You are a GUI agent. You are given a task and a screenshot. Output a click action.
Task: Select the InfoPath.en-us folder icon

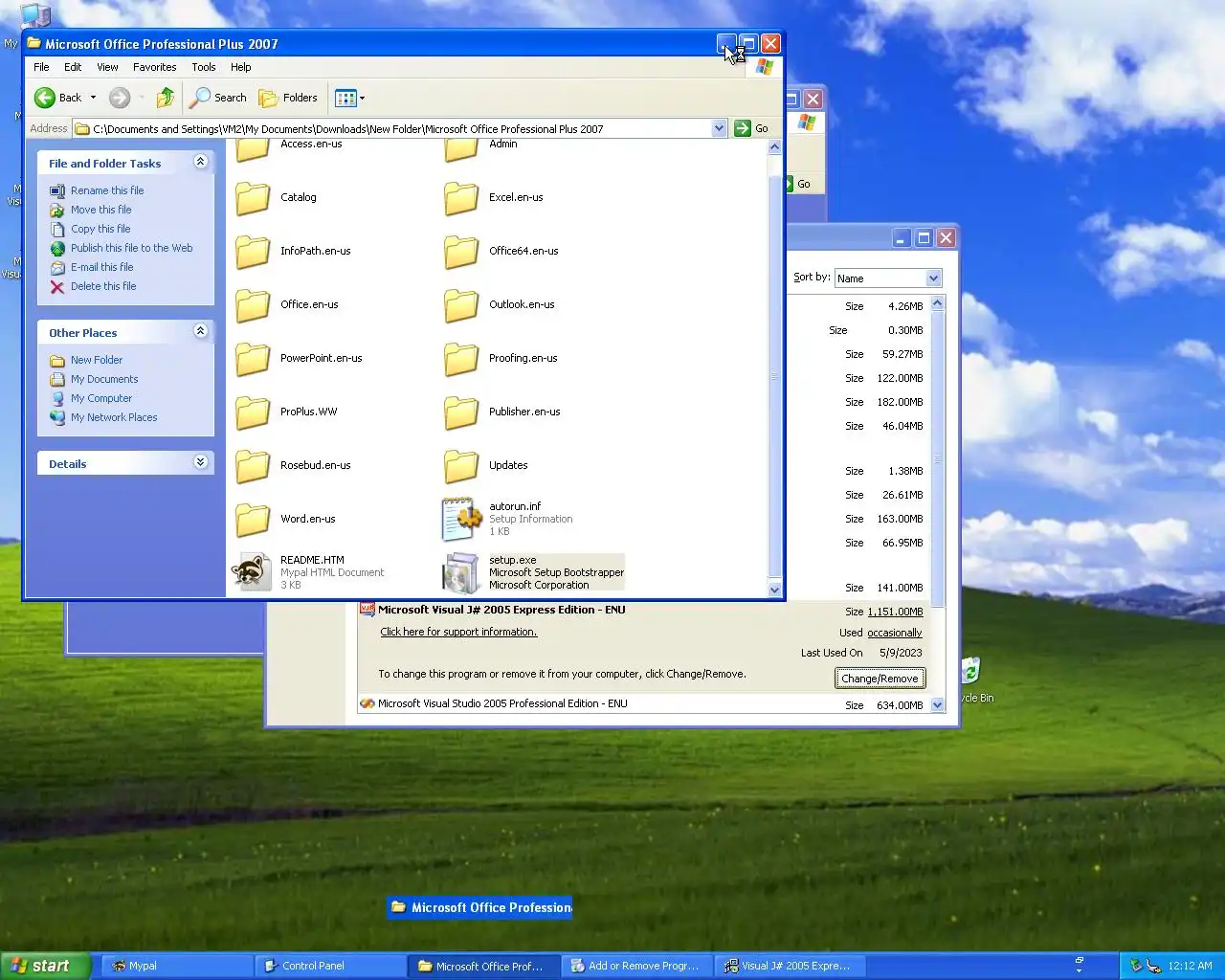253,252
